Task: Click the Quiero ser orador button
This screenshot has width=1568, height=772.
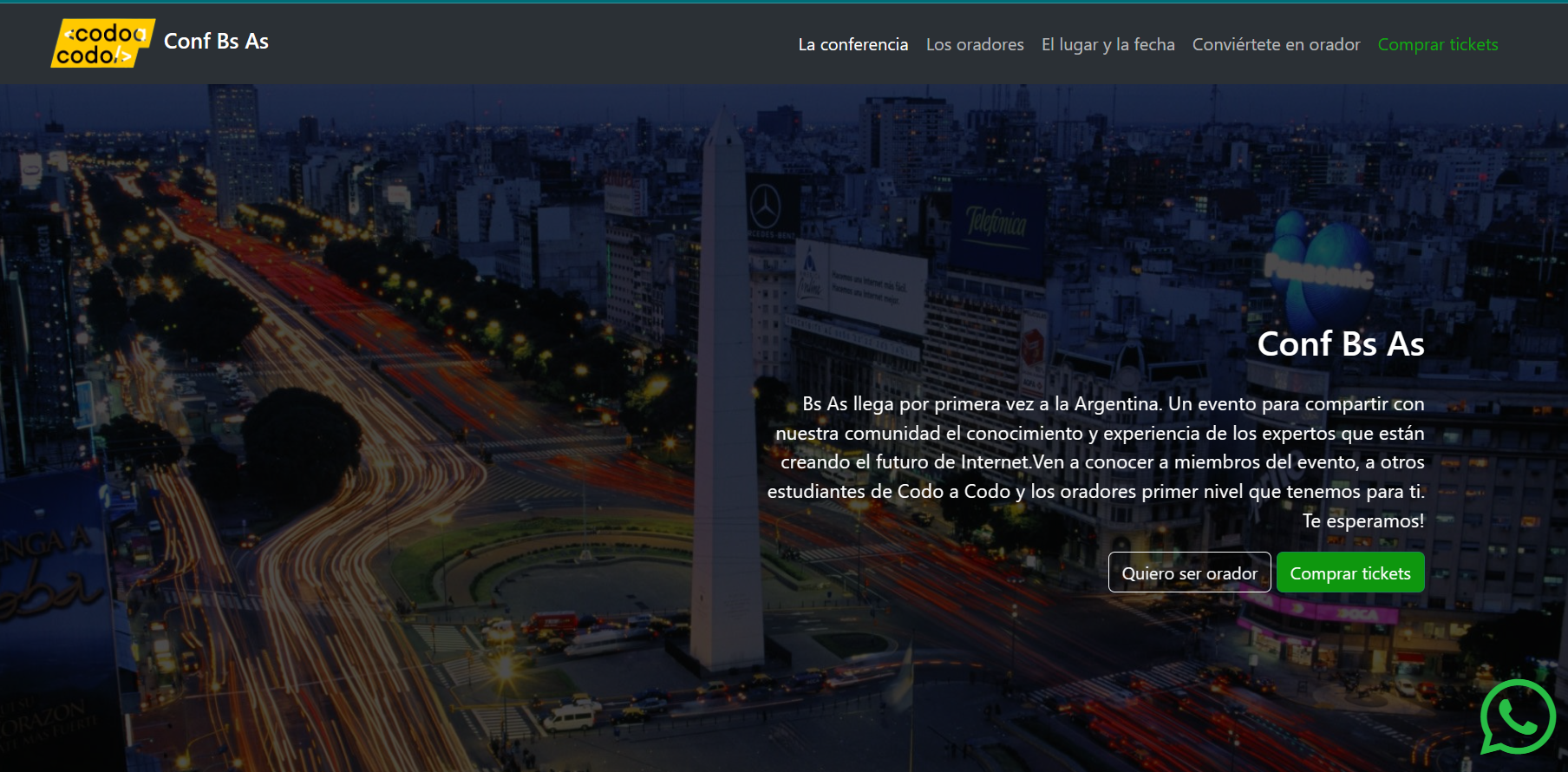Action: (1190, 572)
